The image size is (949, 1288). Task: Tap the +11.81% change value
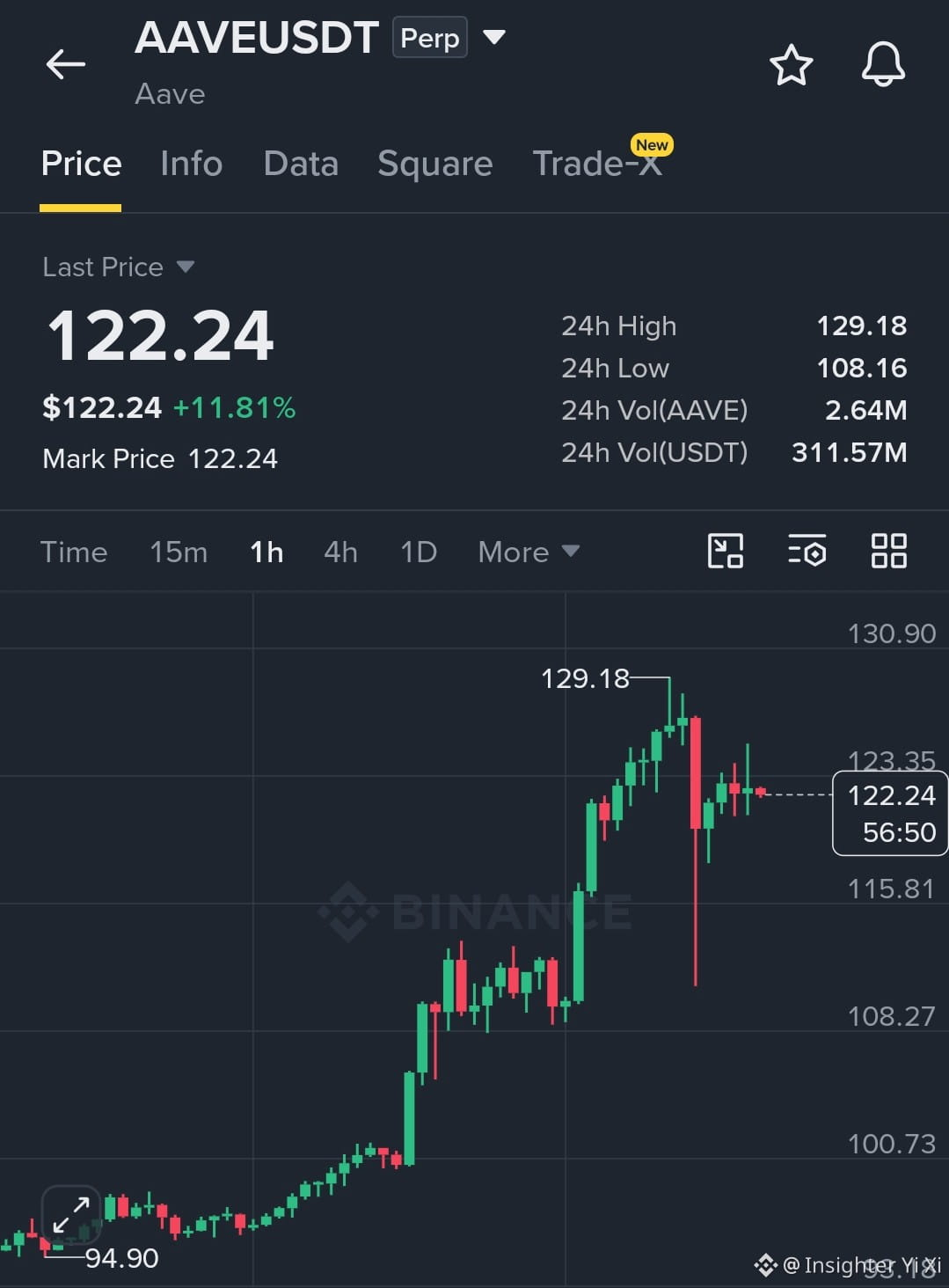234,407
